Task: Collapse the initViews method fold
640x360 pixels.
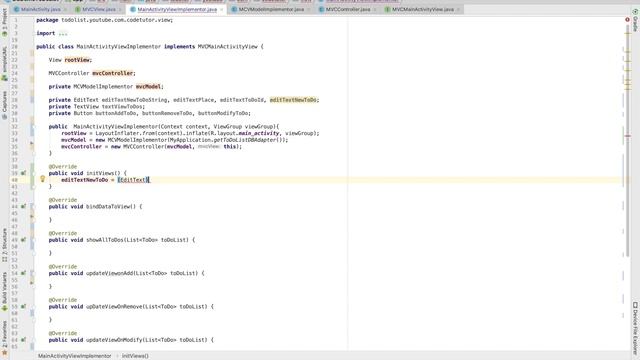Action: point(34,173)
